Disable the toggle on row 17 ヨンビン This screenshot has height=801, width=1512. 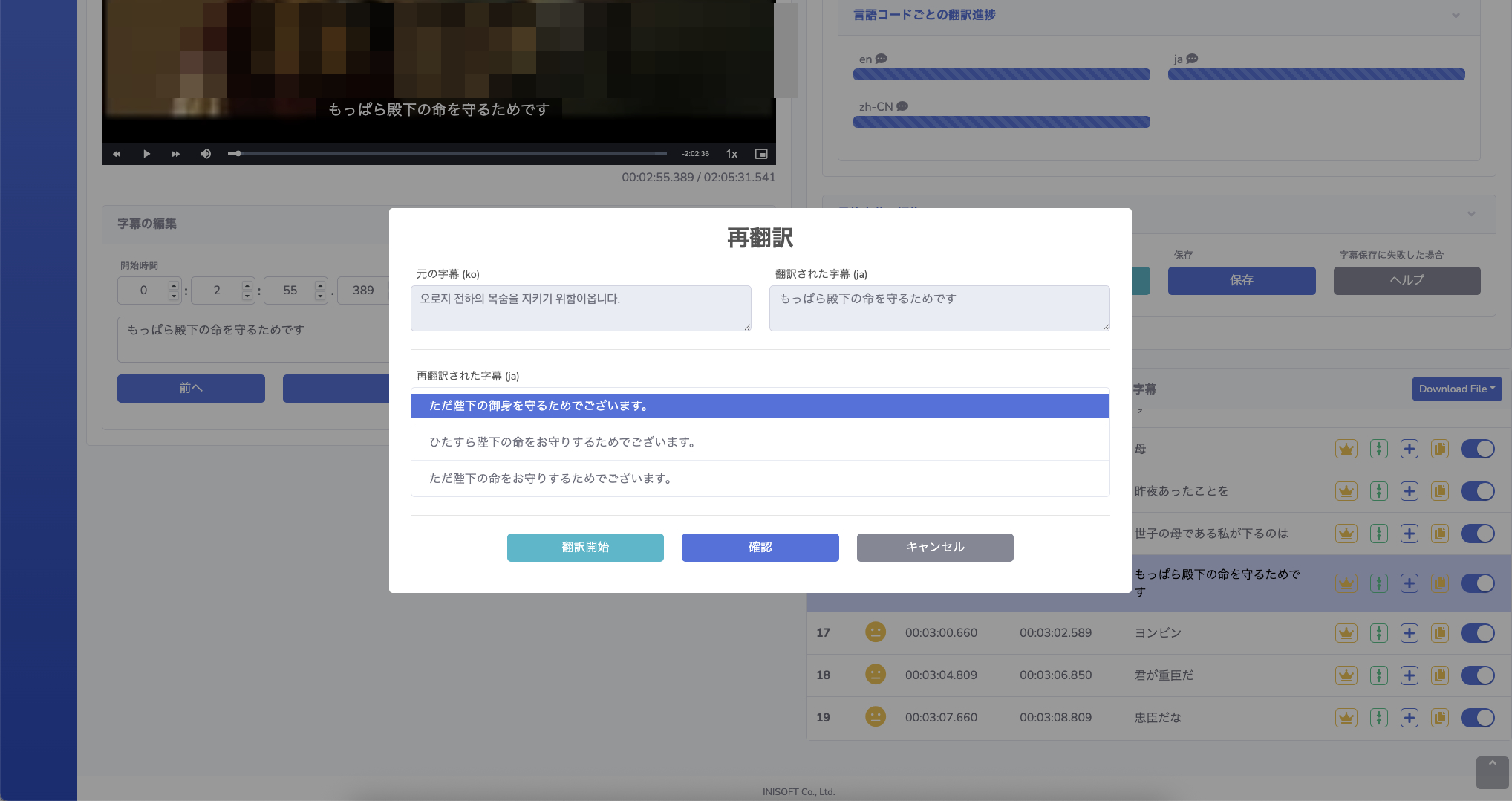(1477, 632)
